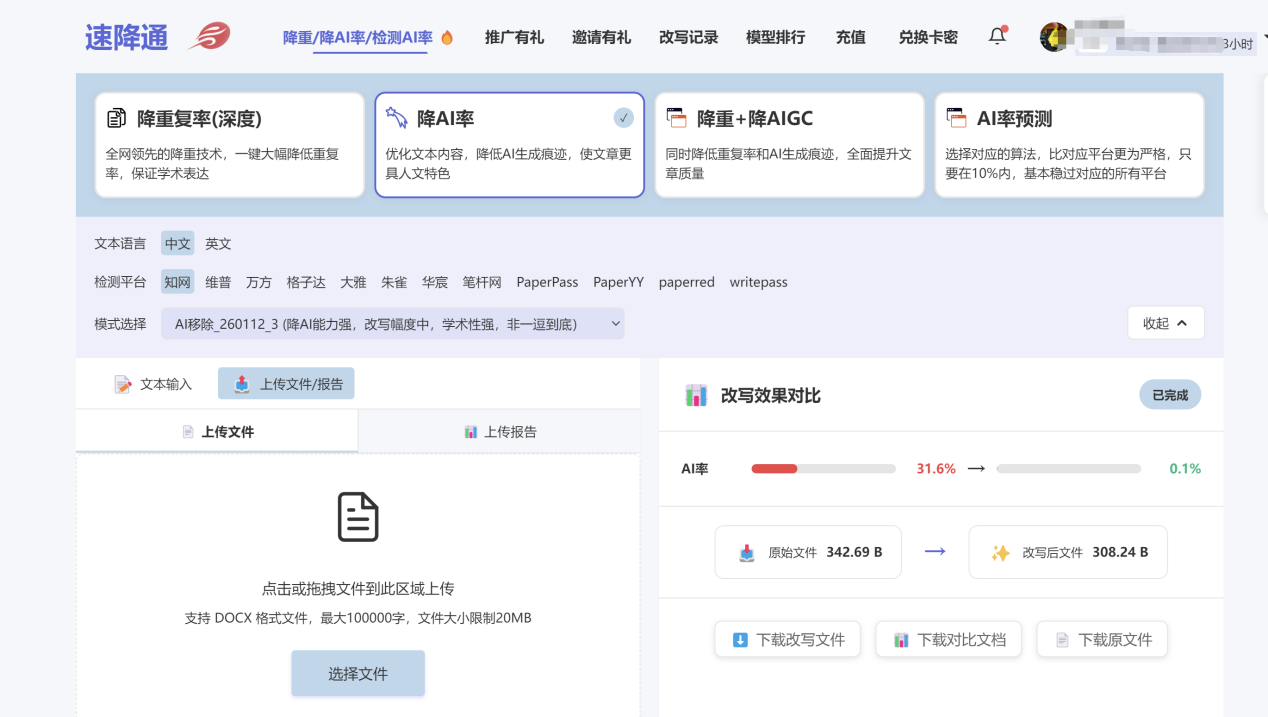Screen dimensions: 1268x717
Task: Choose 朱雀 detection platform
Action: pyautogui.click(x=394, y=282)
